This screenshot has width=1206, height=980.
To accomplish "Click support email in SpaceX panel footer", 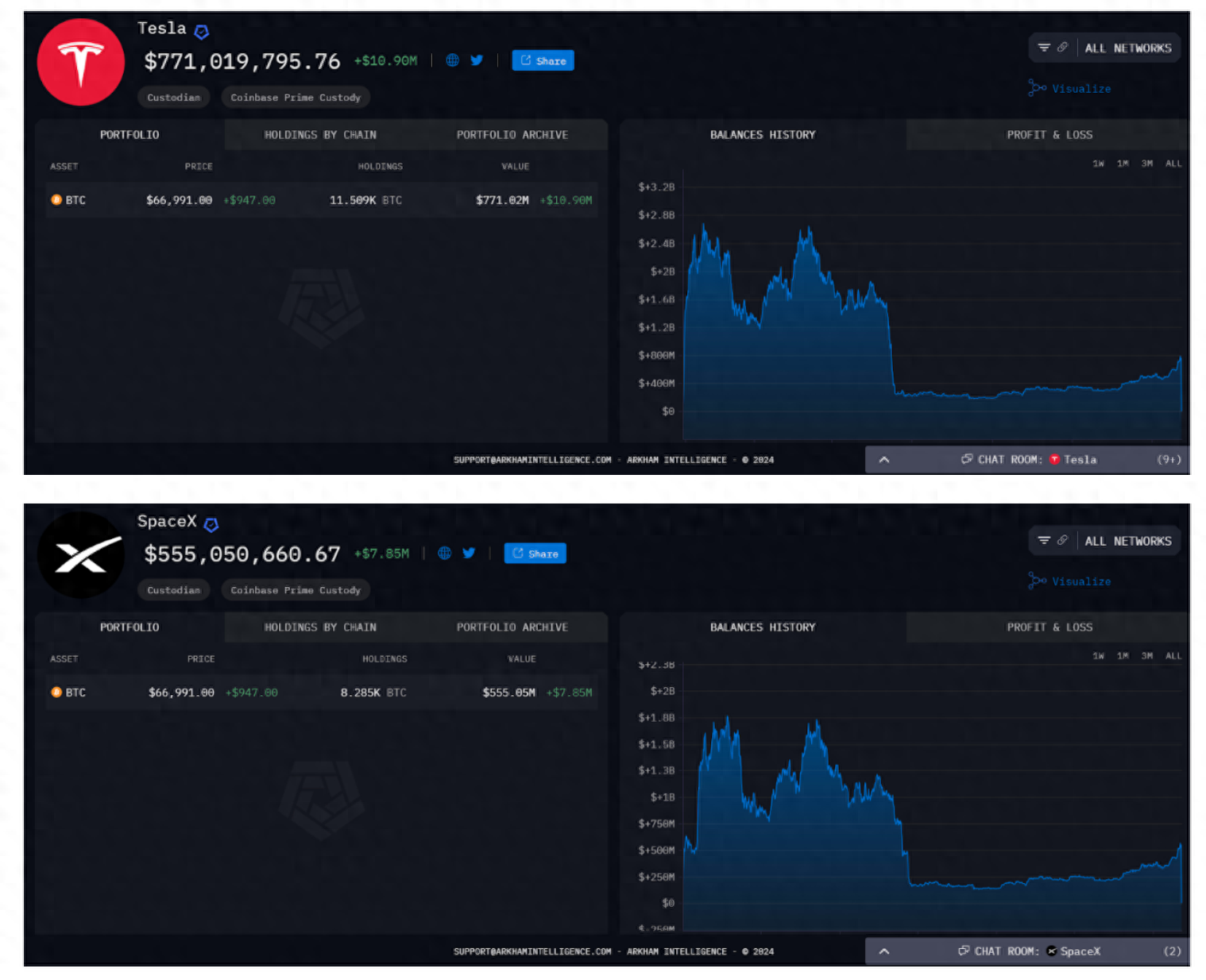I will click(532, 951).
